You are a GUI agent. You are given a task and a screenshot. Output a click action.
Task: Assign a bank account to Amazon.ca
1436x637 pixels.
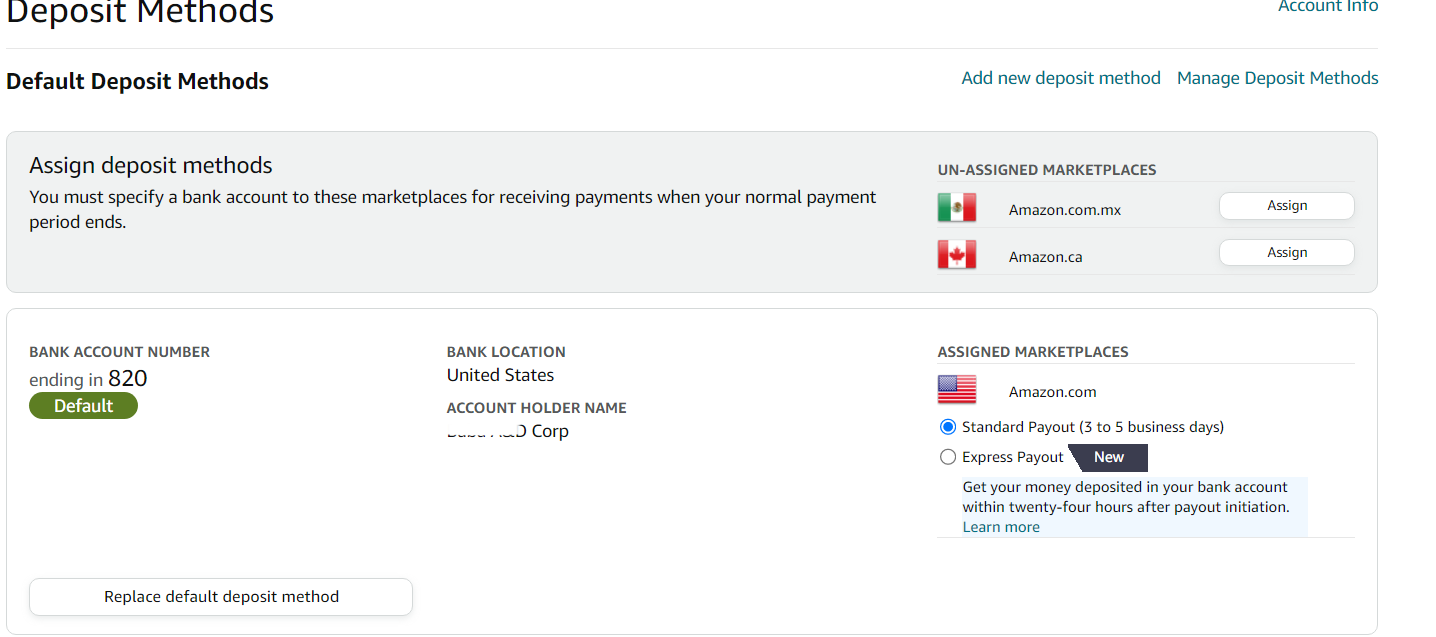(x=1287, y=252)
